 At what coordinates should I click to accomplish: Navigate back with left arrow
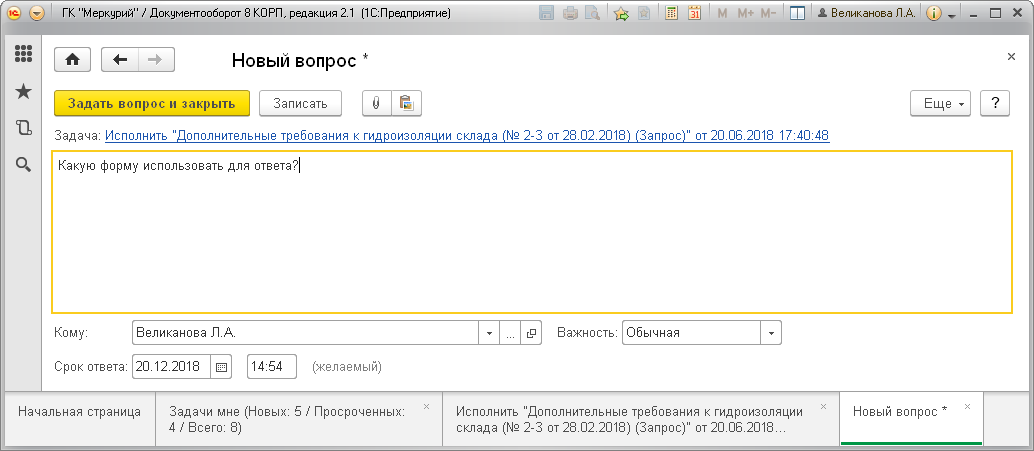click(x=119, y=60)
